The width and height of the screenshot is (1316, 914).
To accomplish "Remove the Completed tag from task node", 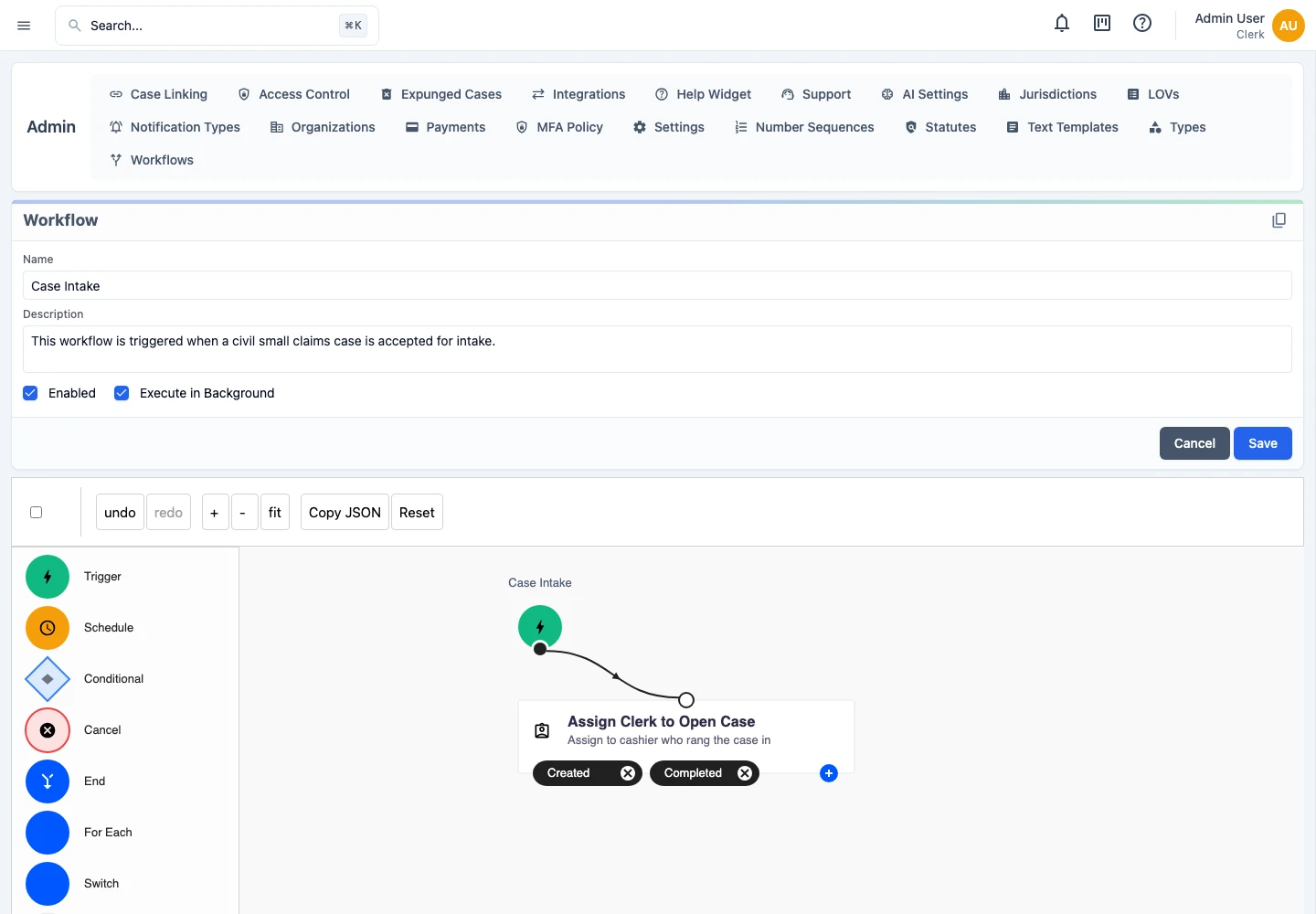I will [x=745, y=773].
